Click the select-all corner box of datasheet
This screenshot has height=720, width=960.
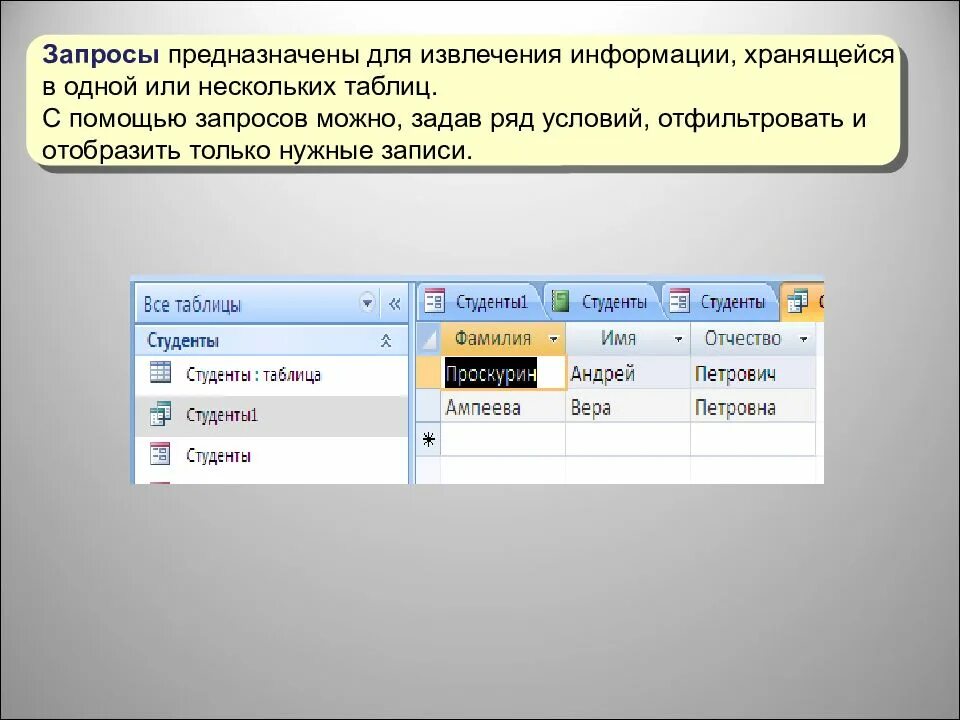click(429, 339)
